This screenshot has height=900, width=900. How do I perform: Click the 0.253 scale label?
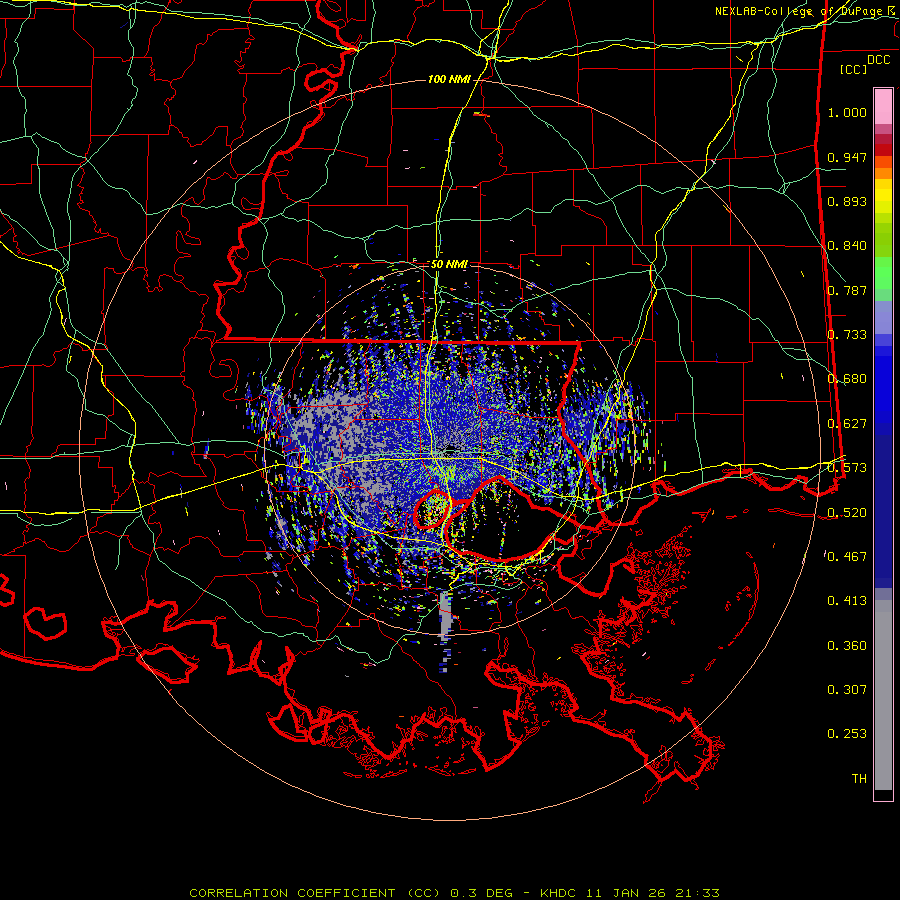click(x=847, y=734)
